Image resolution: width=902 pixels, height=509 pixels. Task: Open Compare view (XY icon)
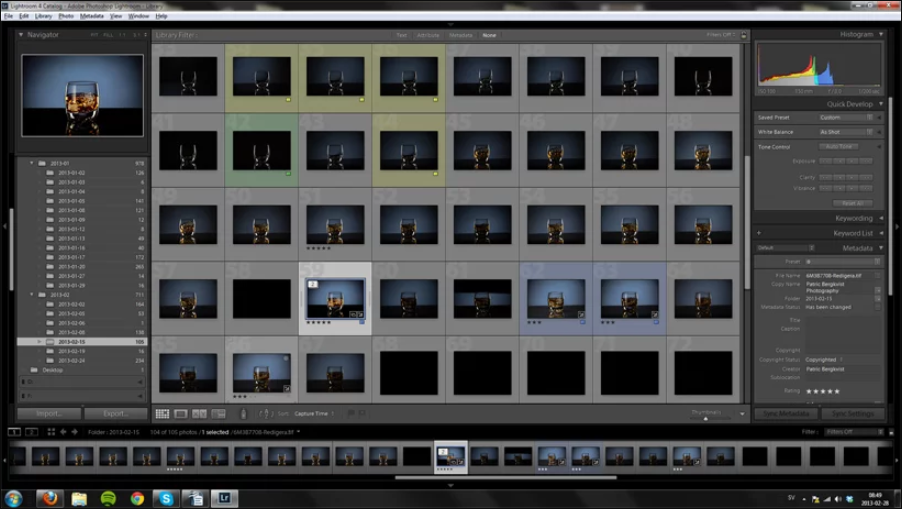click(199, 414)
